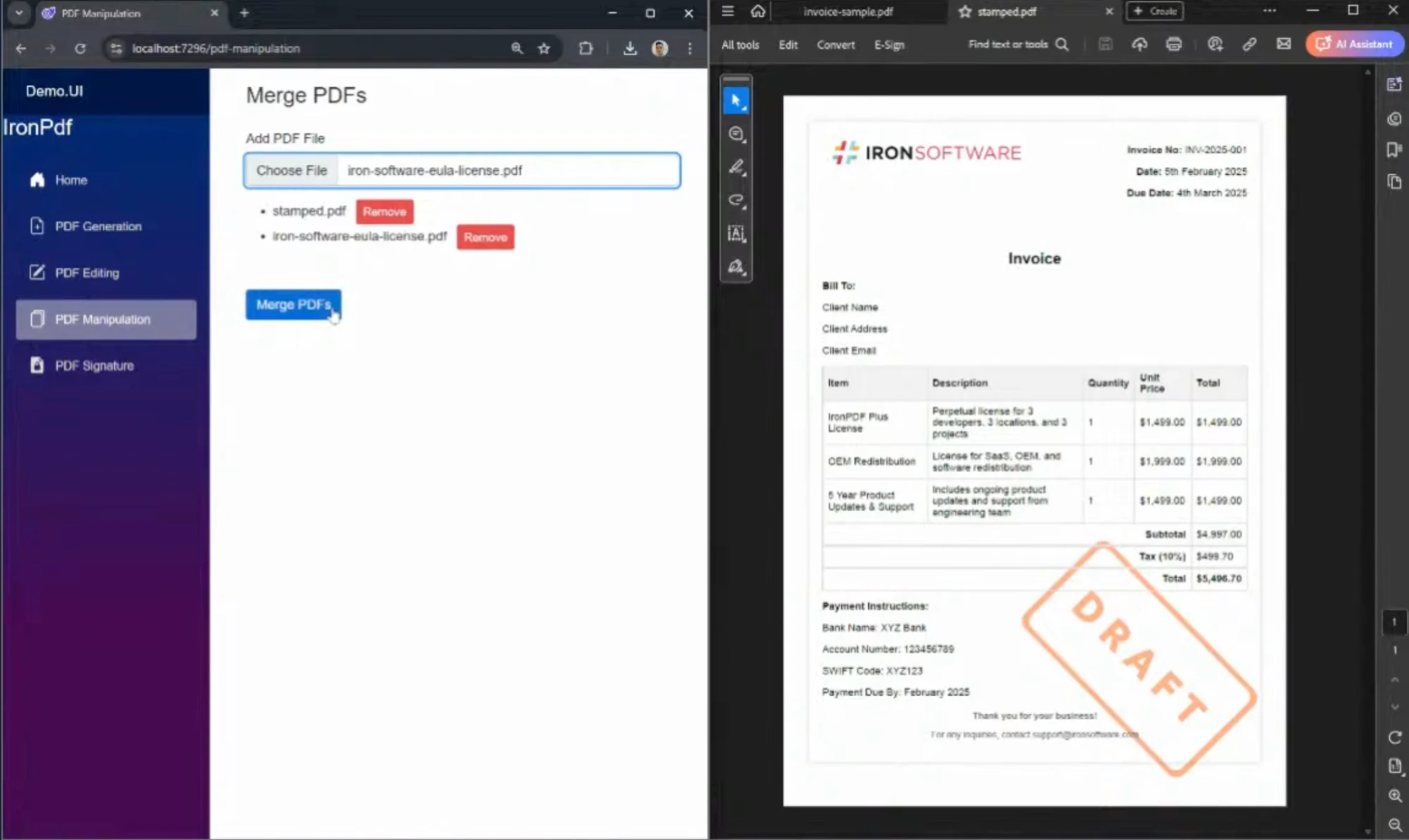Open Chrome tab search dropdown arrow
Viewport: 1409px width, 840px height.
click(x=19, y=13)
